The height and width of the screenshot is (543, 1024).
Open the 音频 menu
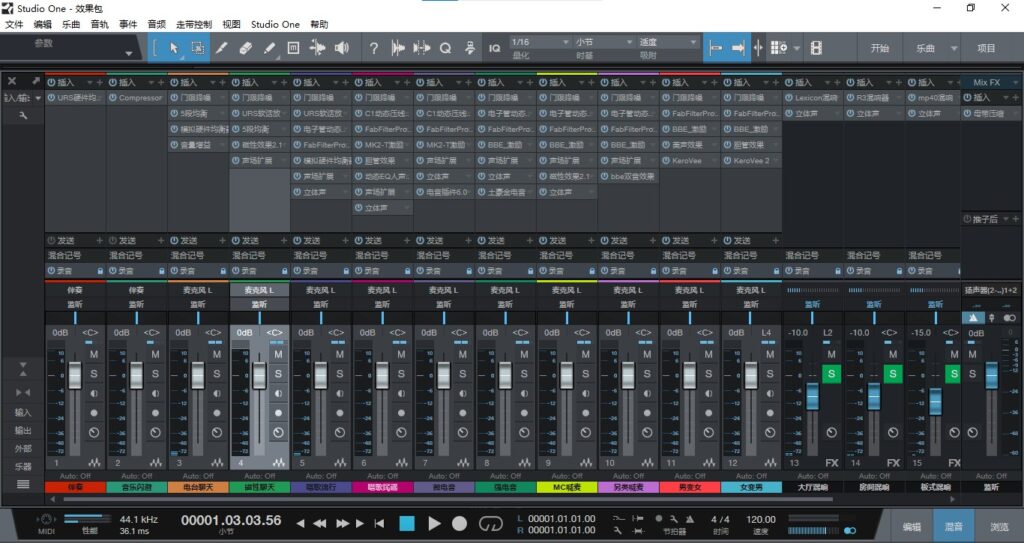pos(157,24)
